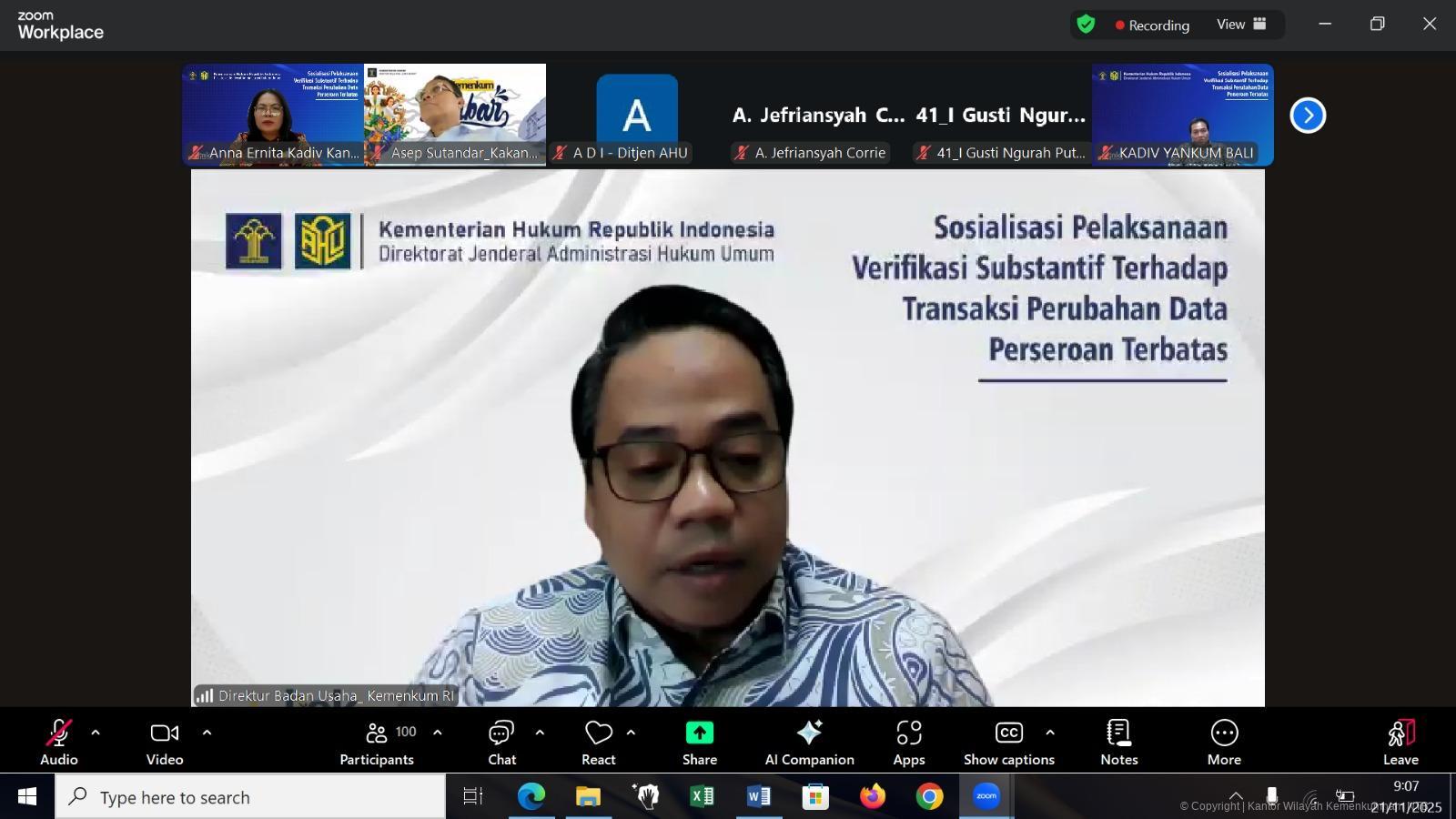Expand audio settings arrow next to Audio

[x=96, y=733]
